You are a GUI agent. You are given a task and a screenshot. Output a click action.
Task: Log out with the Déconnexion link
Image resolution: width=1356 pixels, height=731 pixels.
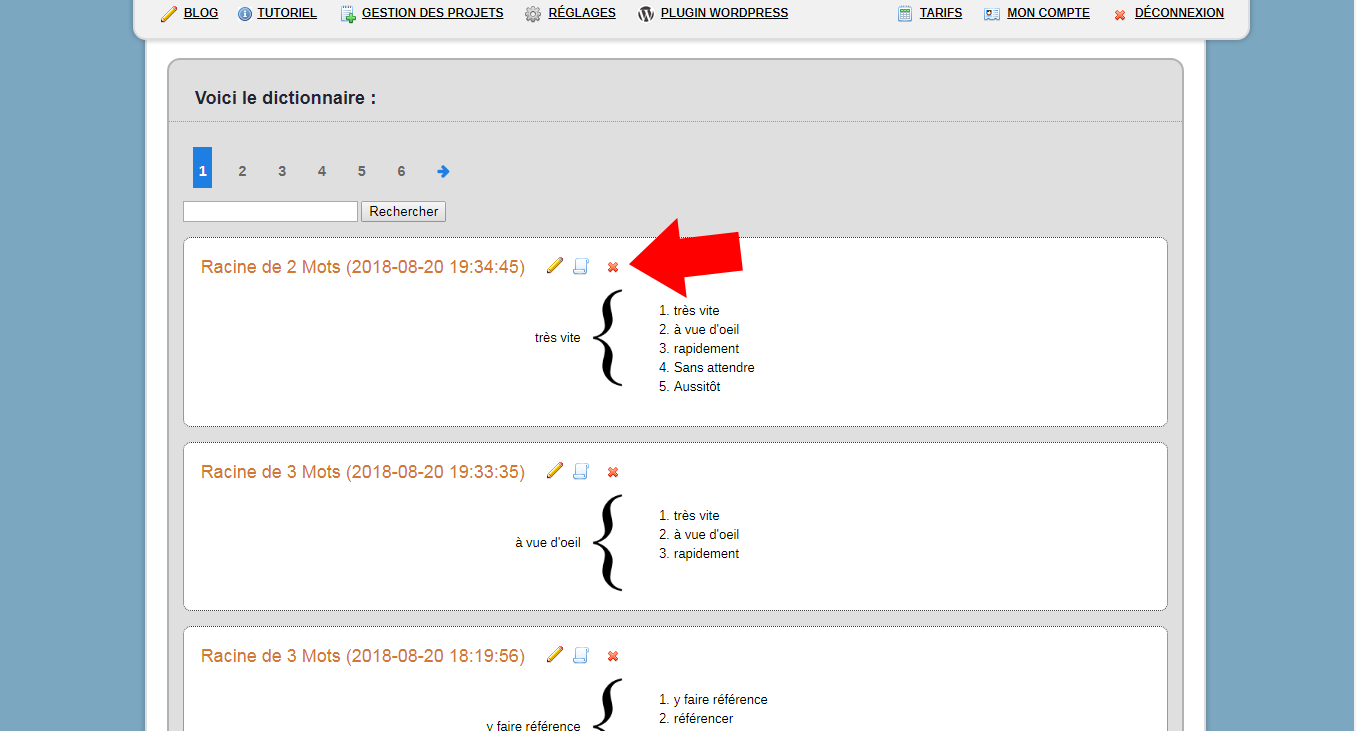(1179, 13)
